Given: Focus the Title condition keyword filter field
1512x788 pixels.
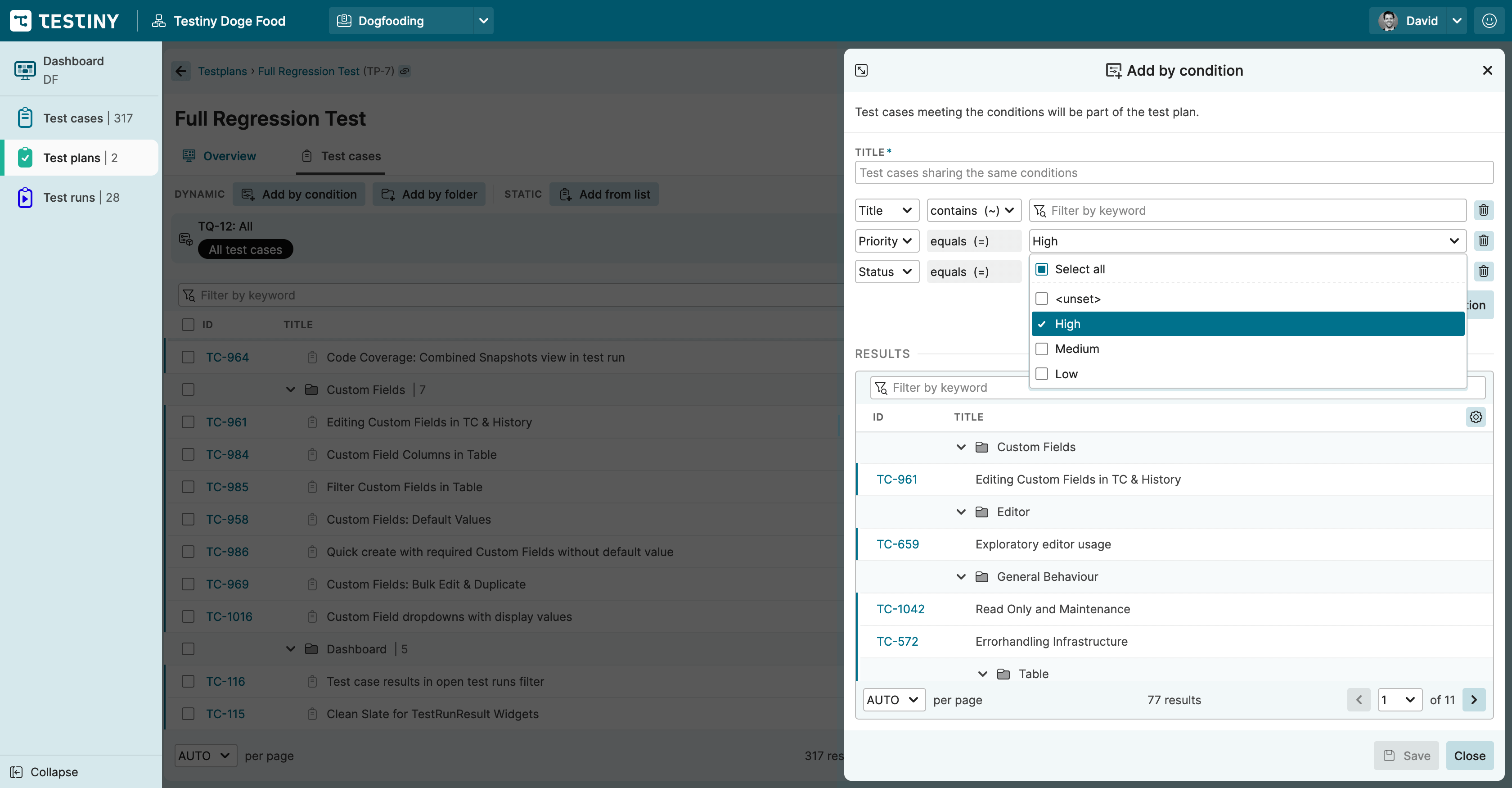Looking at the screenshot, I should (x=1247, y=210).
